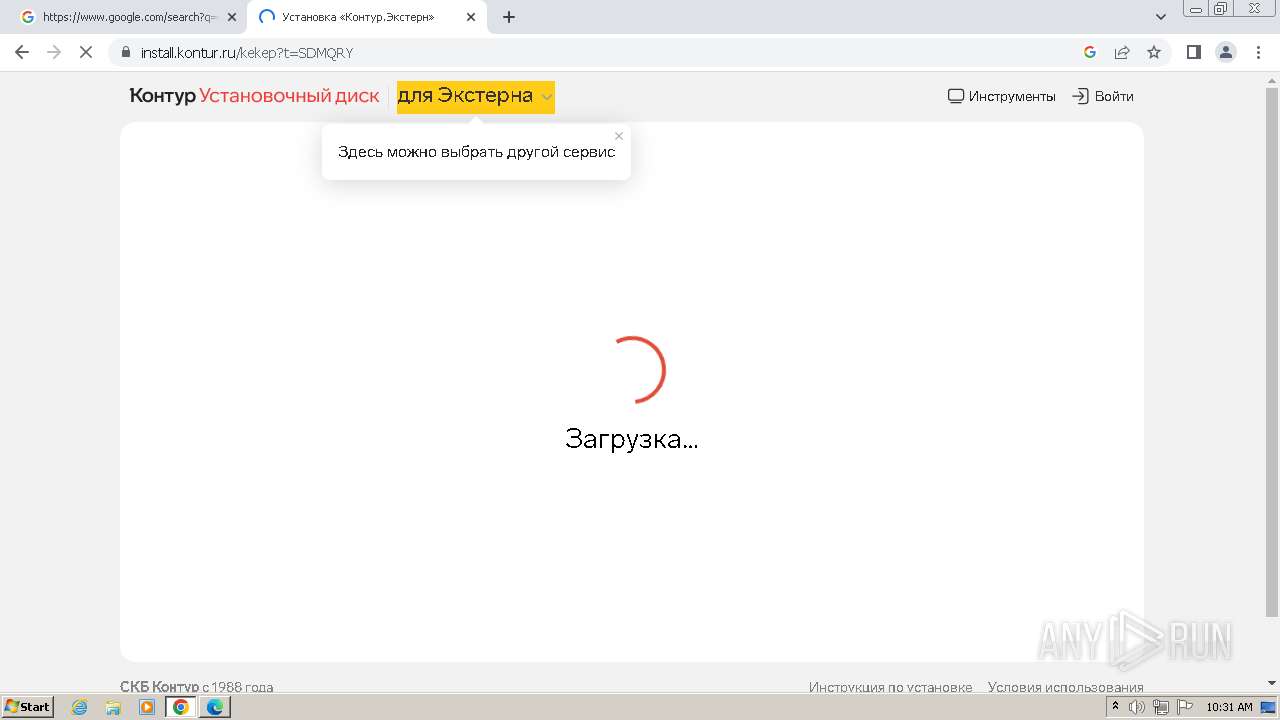This screenshot has height=720, width=1280.
Task: Open Windows Media Player from taskbar
Action: click(x=147, y=707)
